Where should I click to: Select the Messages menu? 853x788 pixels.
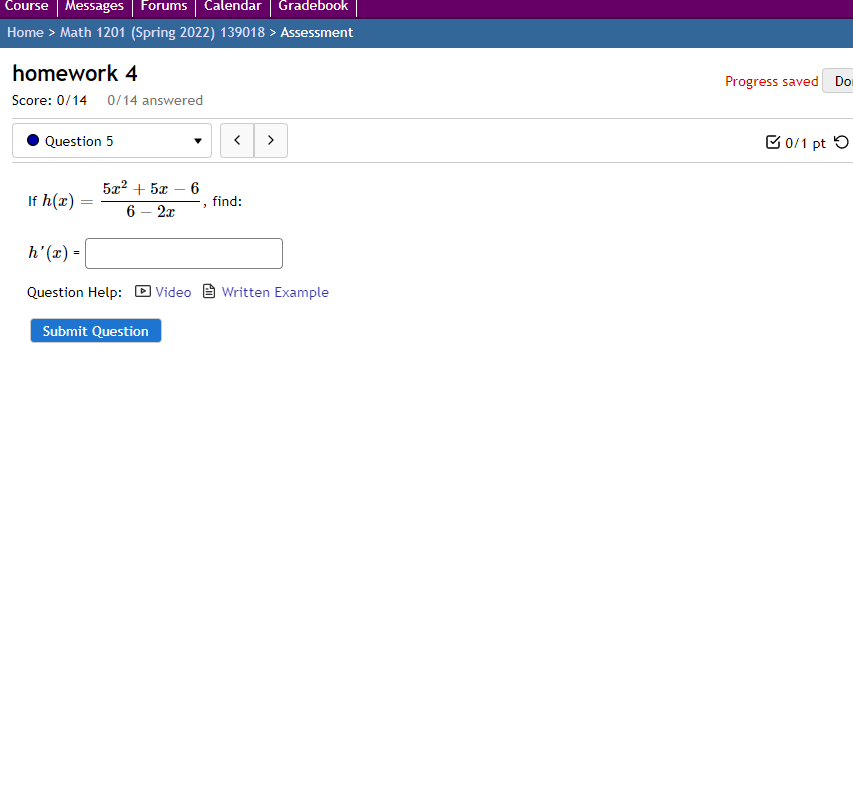tap(94, 6)
